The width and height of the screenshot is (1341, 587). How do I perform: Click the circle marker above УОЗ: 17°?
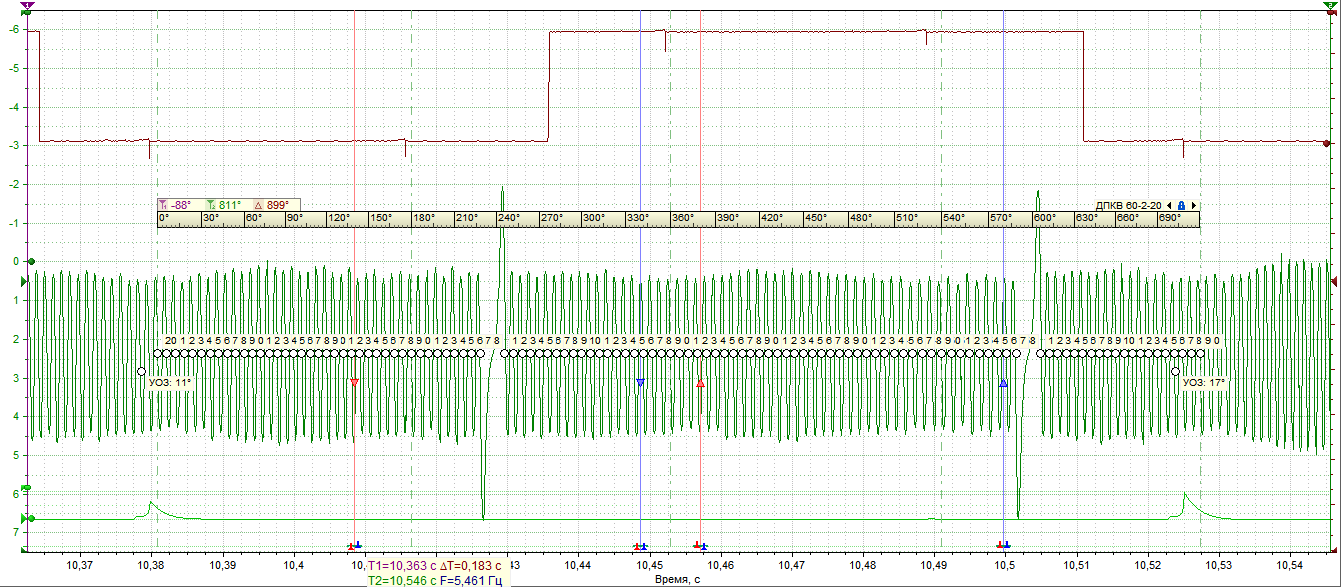[x=1175, y=371]
